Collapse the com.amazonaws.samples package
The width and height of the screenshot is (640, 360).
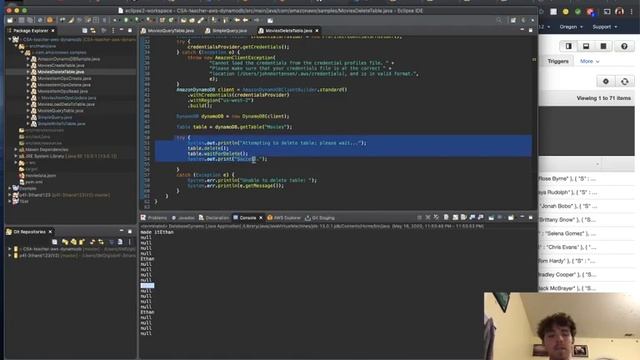[22, 53]
